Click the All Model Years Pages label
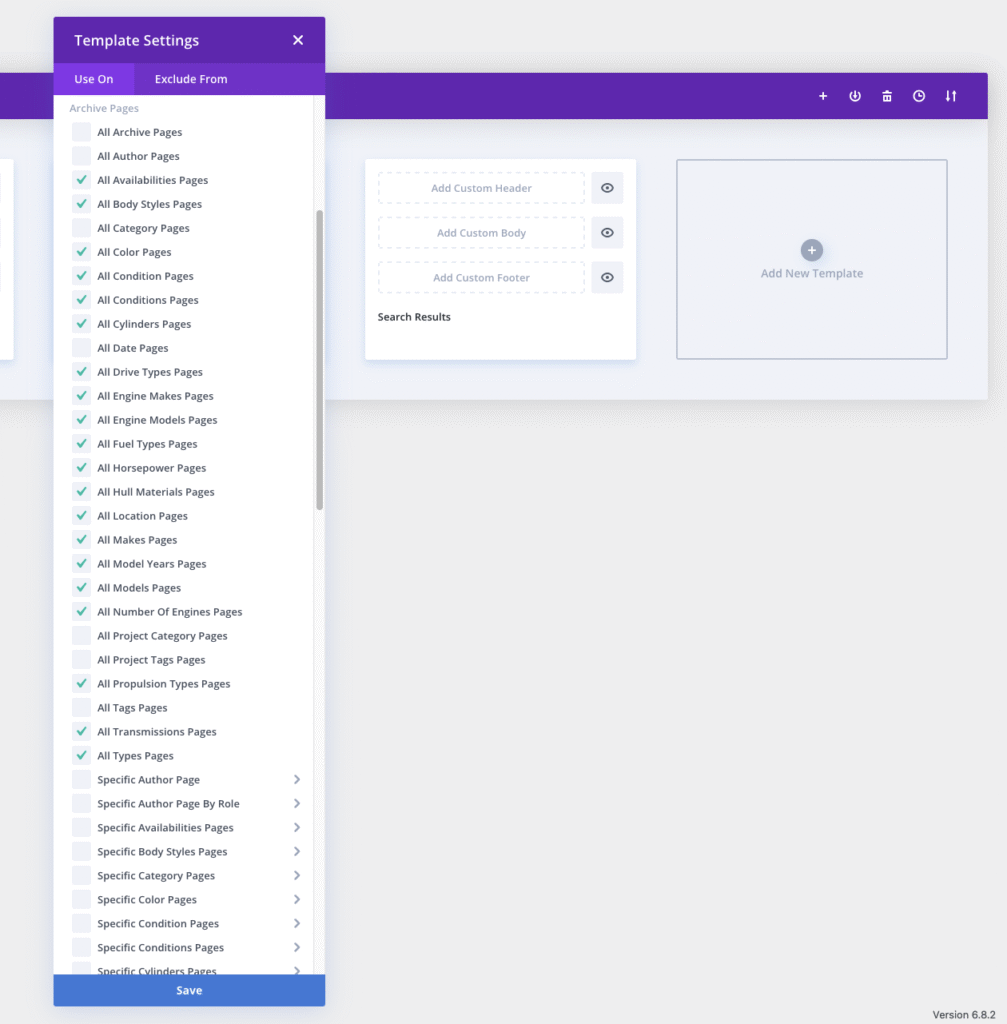The image size is (1007, 1024). (152, 564)
